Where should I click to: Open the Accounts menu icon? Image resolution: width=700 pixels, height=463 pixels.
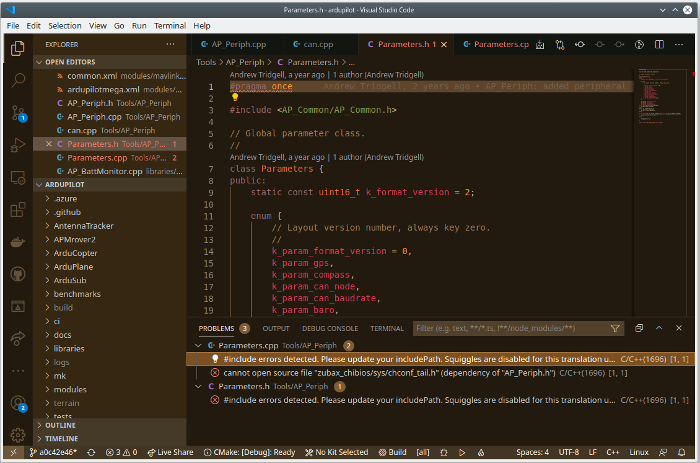[18, 404]
